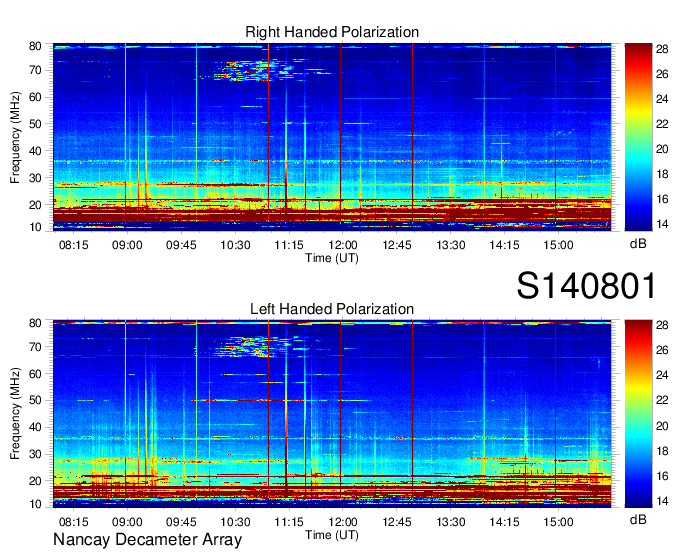Click the 15:00 time tick under Right Handed plot

click(558, 245)
